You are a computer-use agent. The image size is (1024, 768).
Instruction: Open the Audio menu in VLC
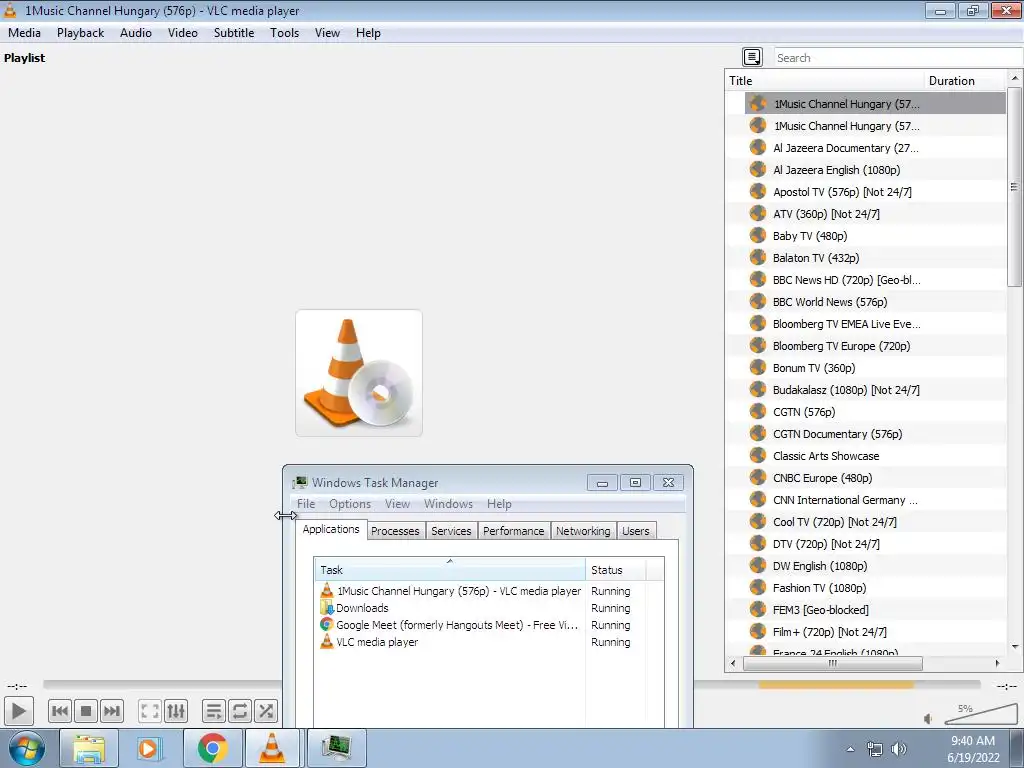coord(136,33)
